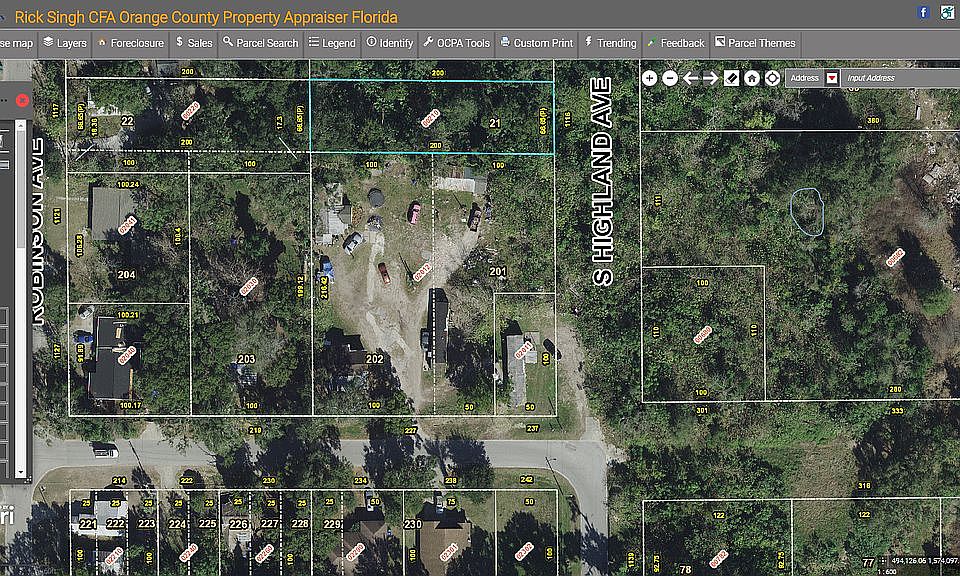The height and width of the screenshot is (576, 960).
Task: Zoom out with the minus button
Action: [670, 78]
